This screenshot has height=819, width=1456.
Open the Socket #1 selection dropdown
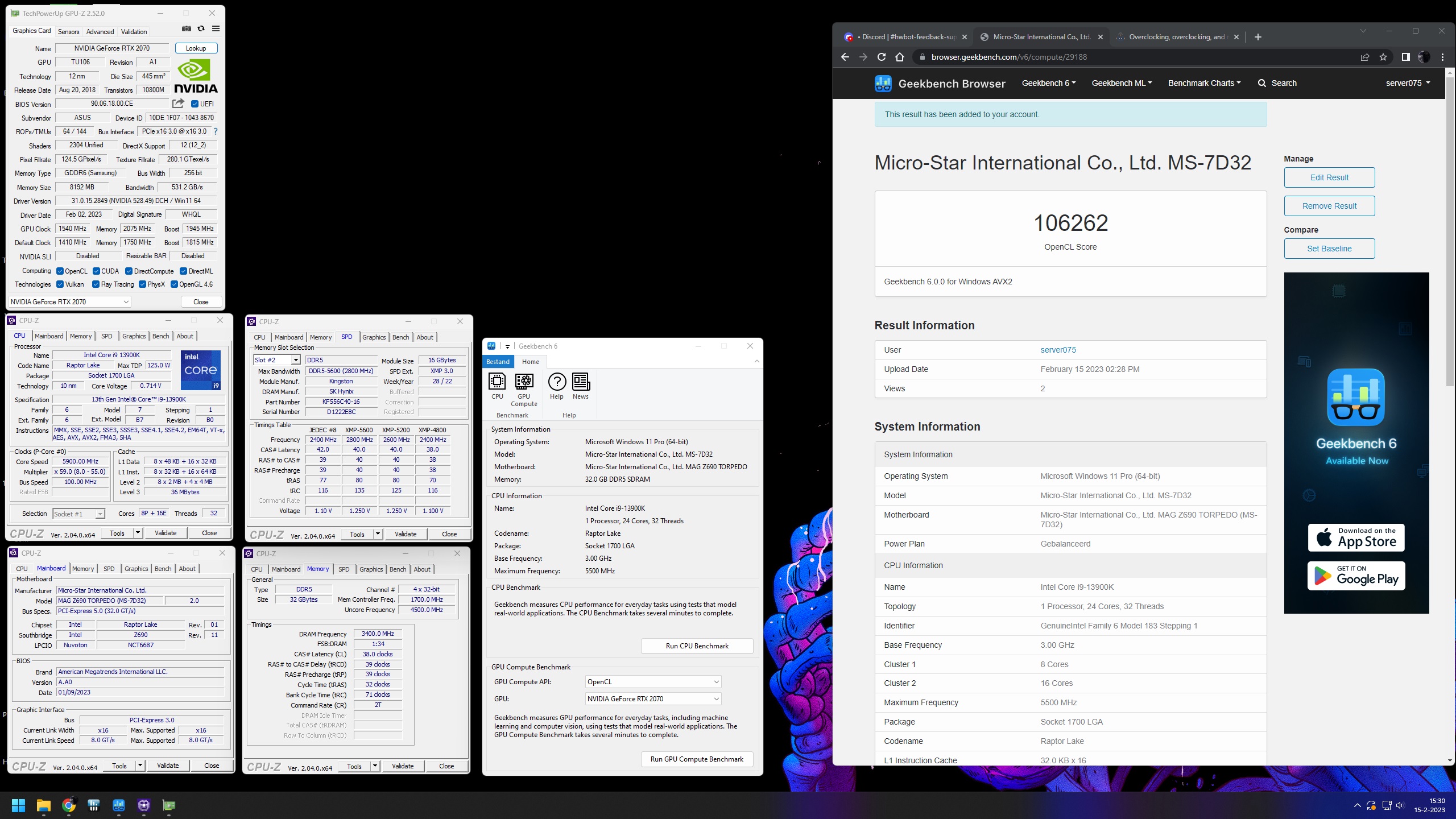pyautogui.click(x=78, y=514)
